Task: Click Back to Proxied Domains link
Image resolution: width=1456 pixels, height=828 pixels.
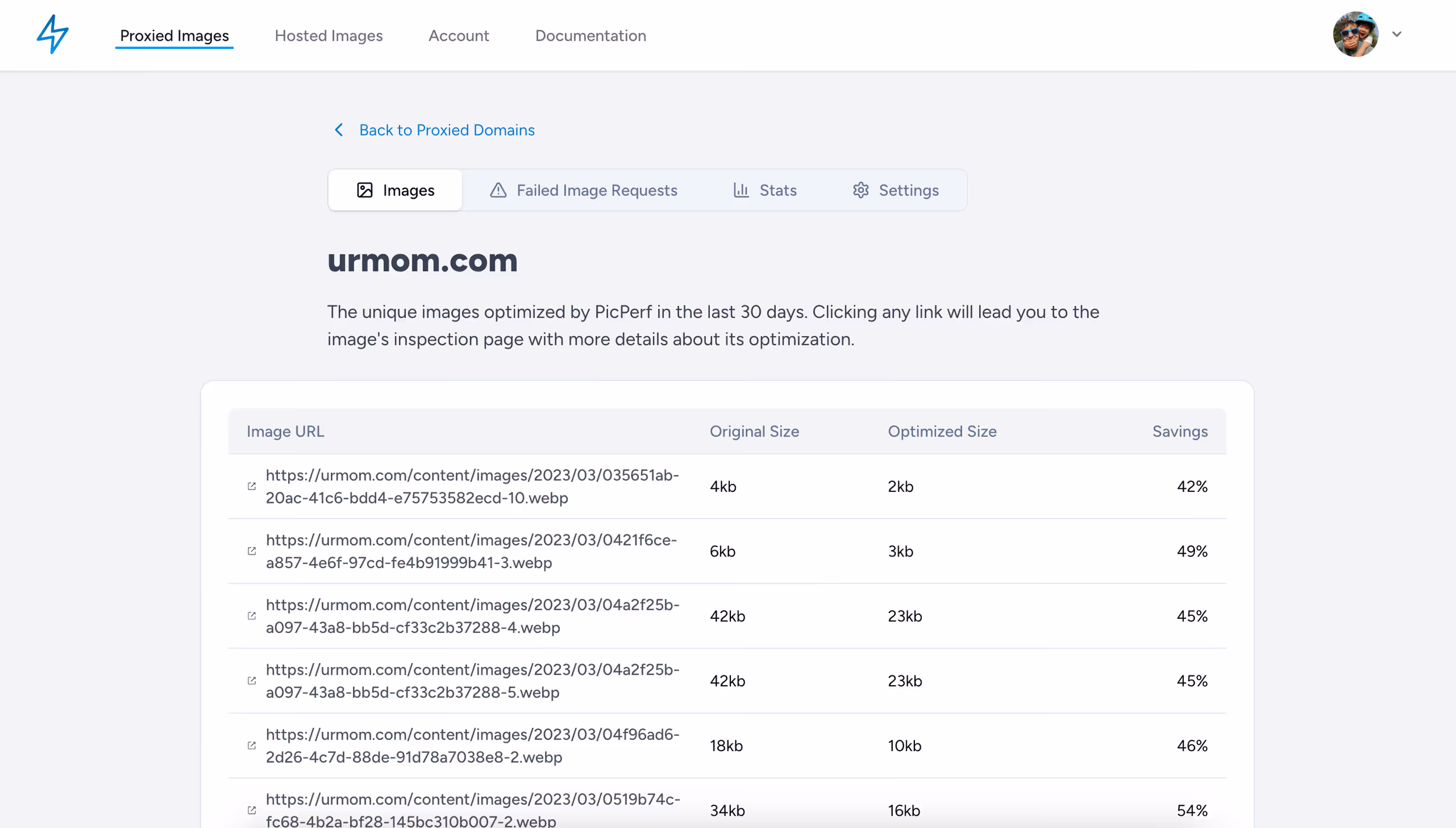Action: [446, 130]
